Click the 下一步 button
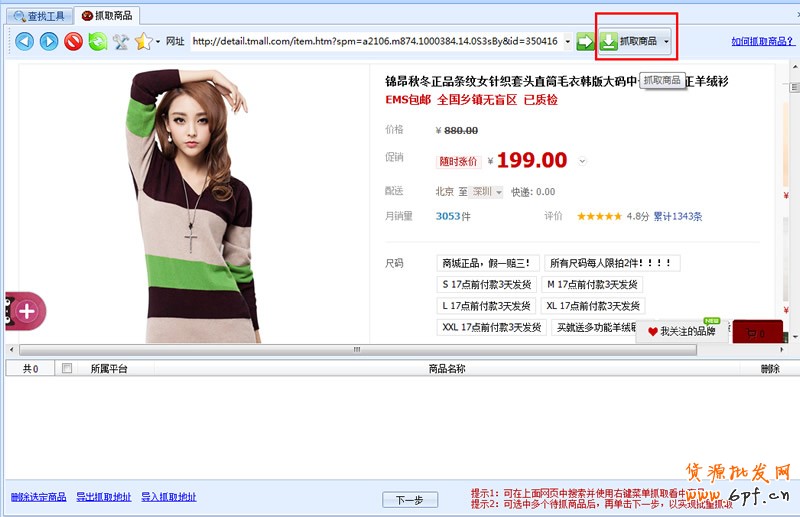The height and width of the screenshot is (517, 800). click(x=410, y=500)
